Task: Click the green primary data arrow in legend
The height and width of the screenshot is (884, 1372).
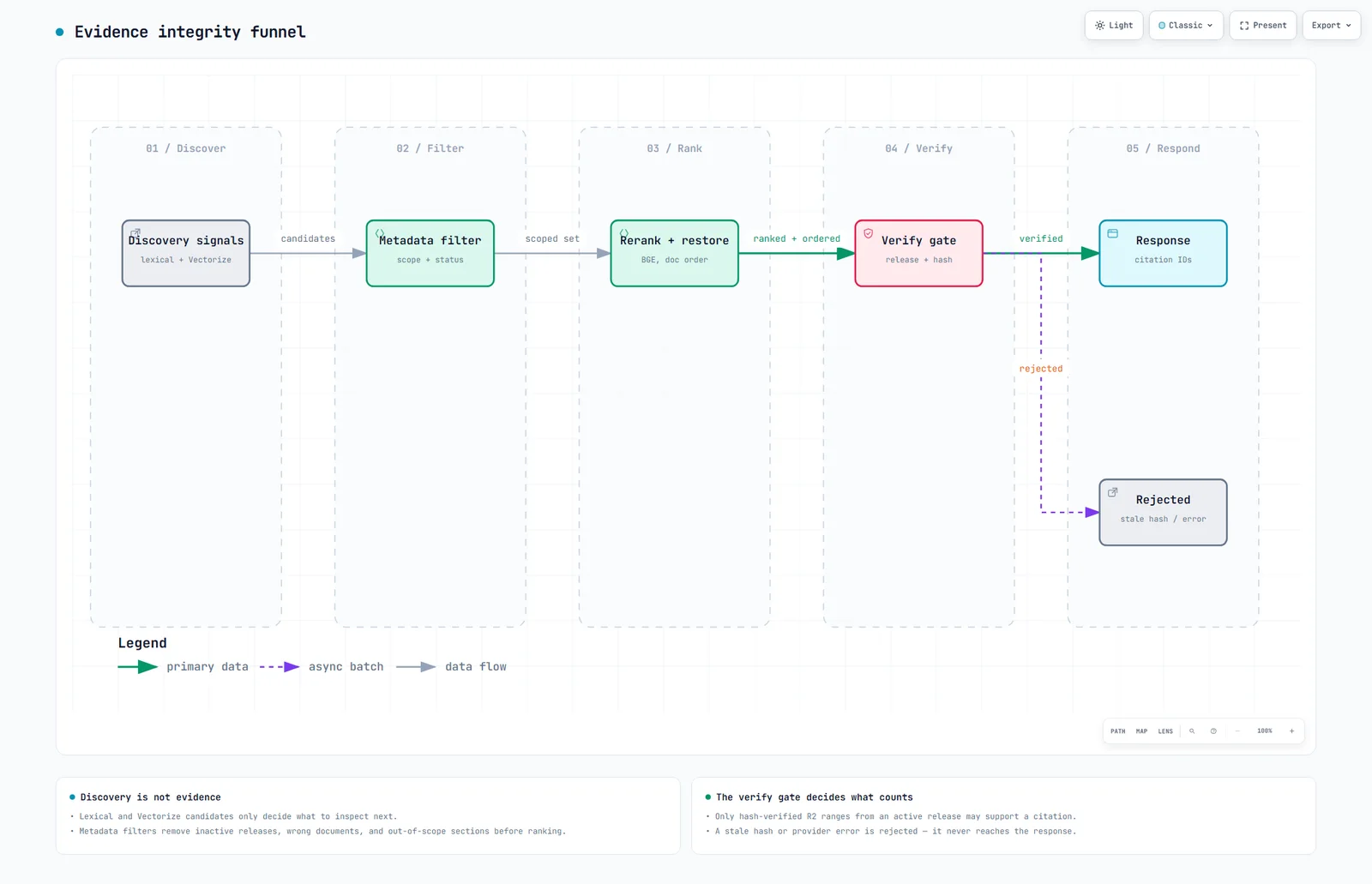Action: pyautogui.click(x=137, y=667)
